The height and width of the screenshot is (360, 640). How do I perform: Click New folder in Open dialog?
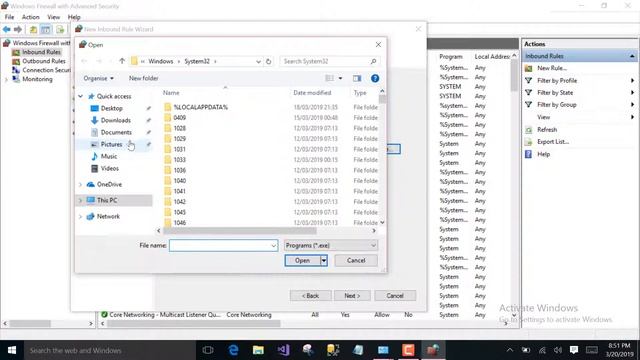click(x=143, y=78)
